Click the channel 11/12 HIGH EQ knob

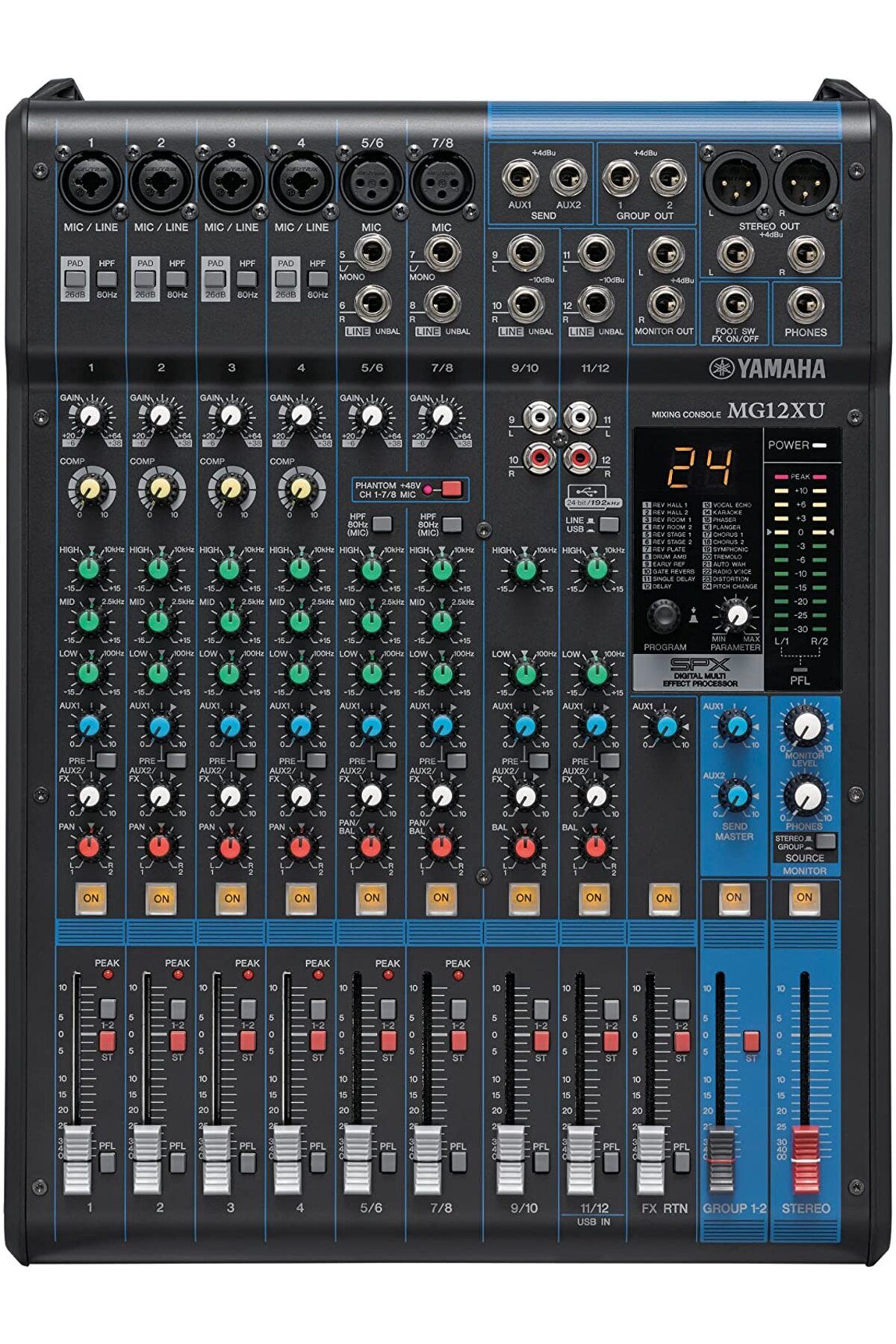pos(595,569)
